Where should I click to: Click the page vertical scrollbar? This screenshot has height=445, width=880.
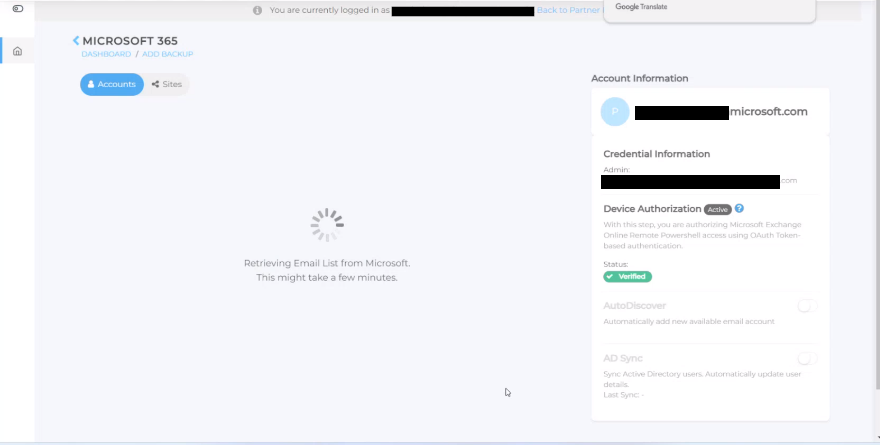pyautogui.click(x=877, y=196)
